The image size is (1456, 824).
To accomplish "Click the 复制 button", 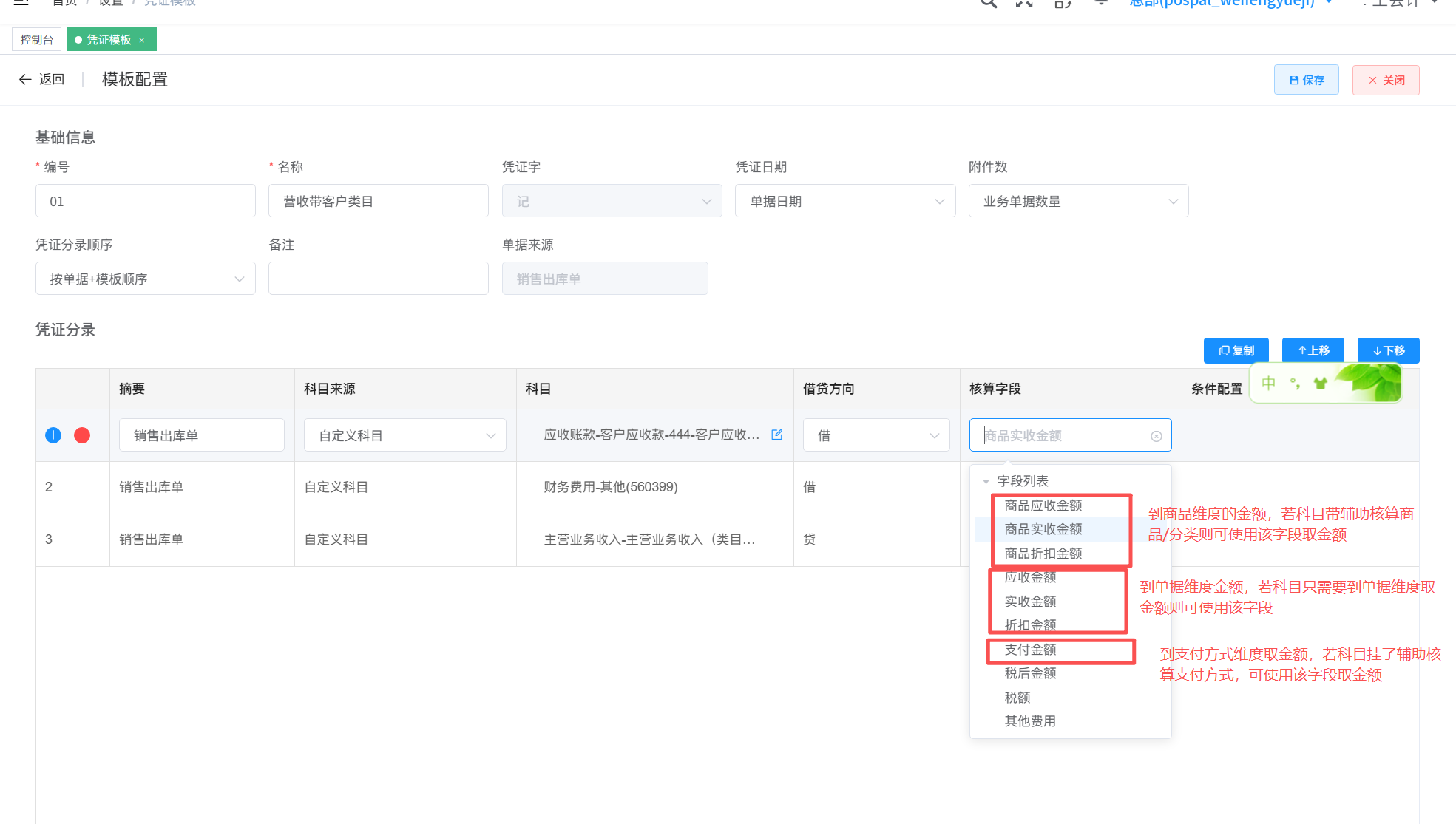I will (1236, 350).
